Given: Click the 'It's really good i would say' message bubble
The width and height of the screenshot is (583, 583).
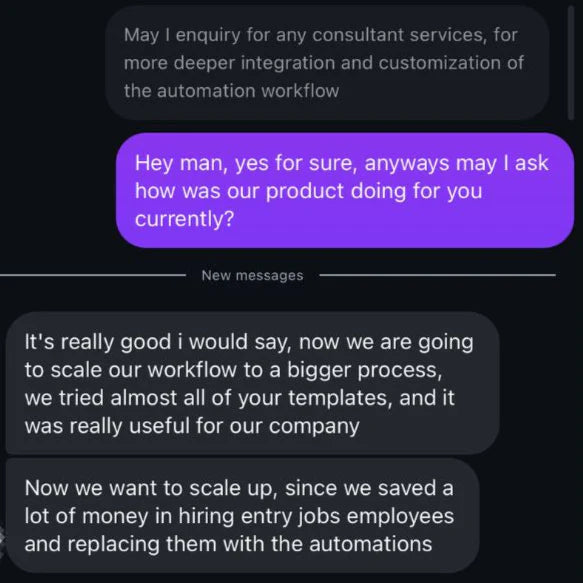Looking at the screenshot, I should 252,383.
